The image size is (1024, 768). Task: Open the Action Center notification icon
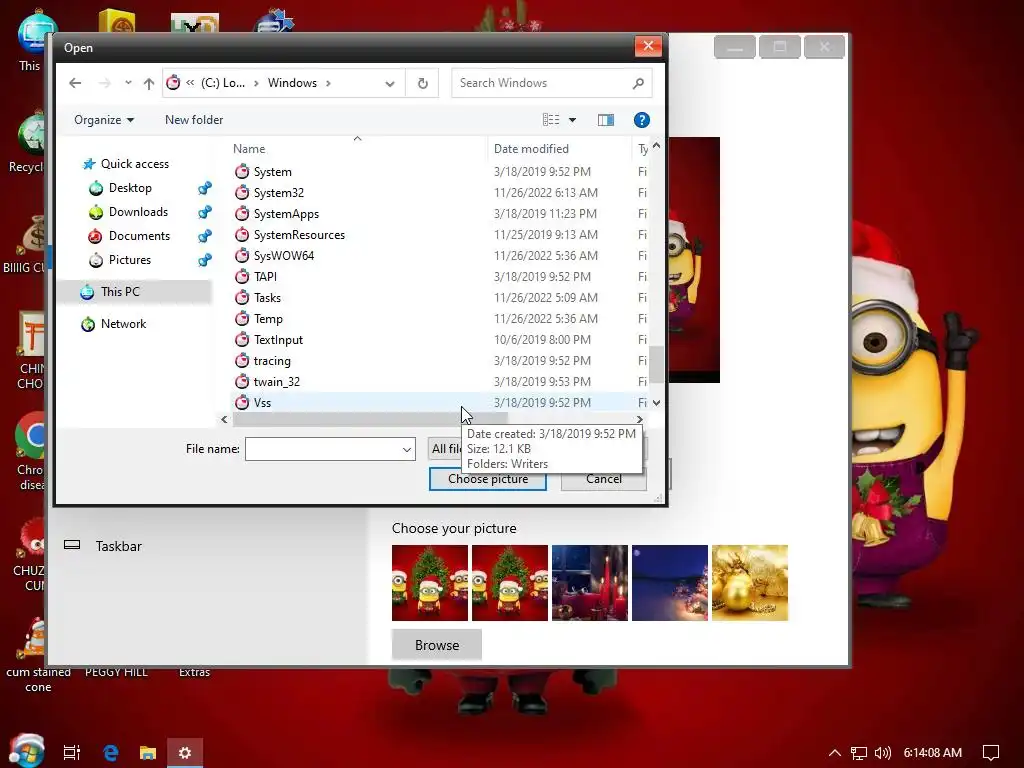point(991,753)
